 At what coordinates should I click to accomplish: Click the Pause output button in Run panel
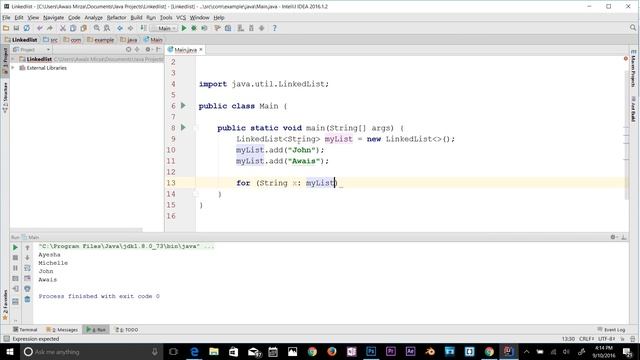click(15, 268)
